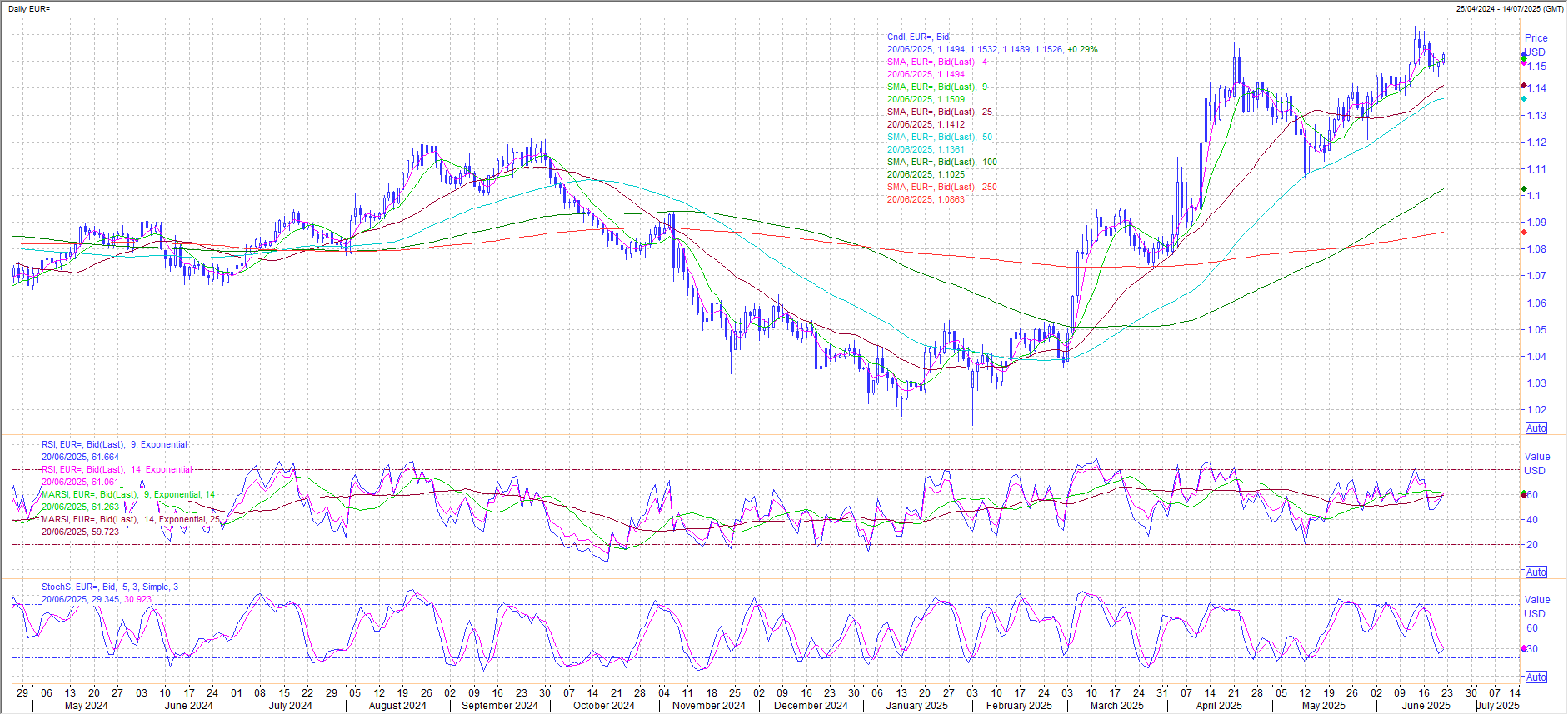
Task: Click the Auto button on the RSI pane
Action: point(1536,572)
